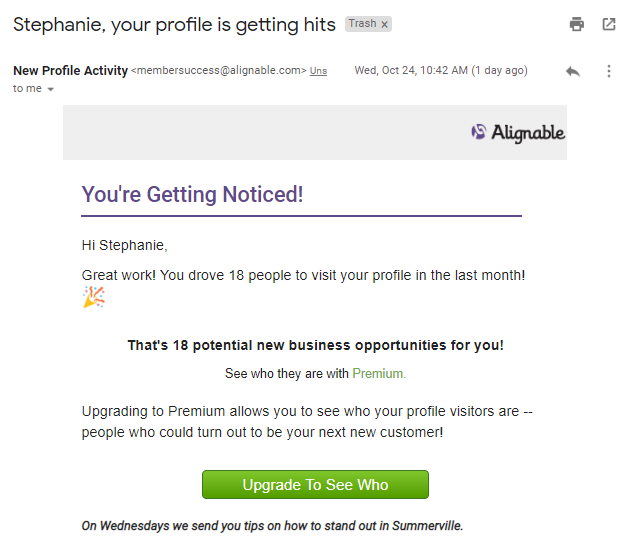Click the italic Wednesdays tips footer text
The height and width of the screenshot is (550, 633).
272,525
